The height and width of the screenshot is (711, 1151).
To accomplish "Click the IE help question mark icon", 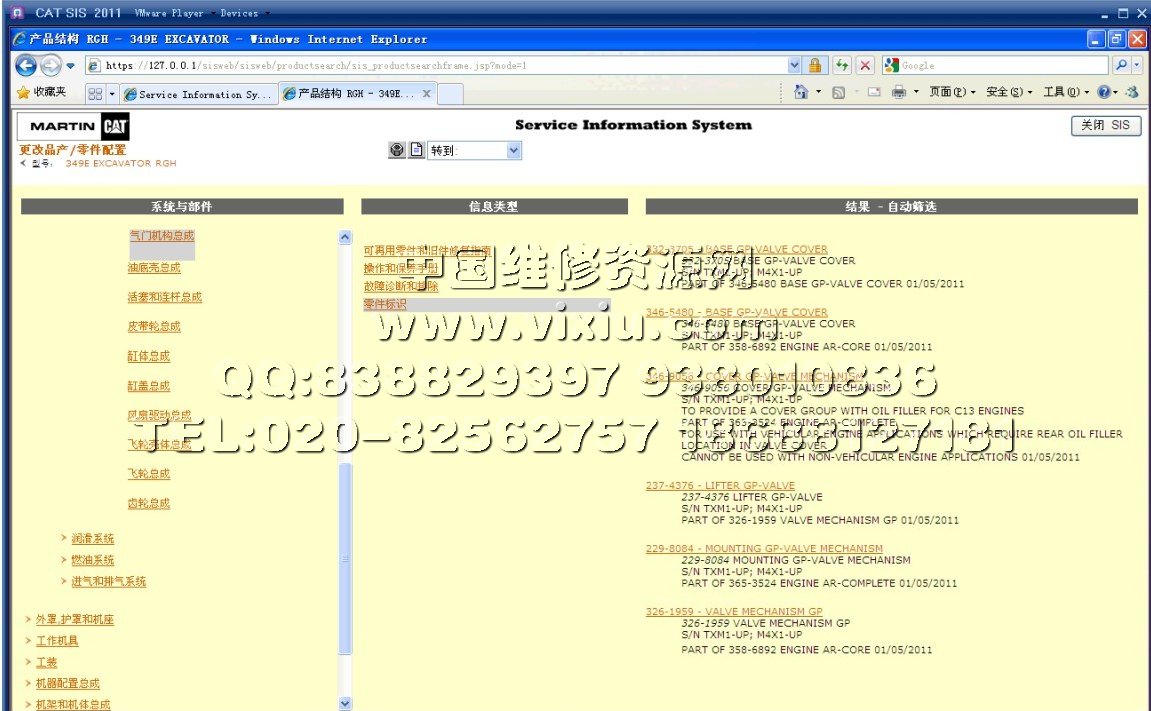I will pos(1103,93).
